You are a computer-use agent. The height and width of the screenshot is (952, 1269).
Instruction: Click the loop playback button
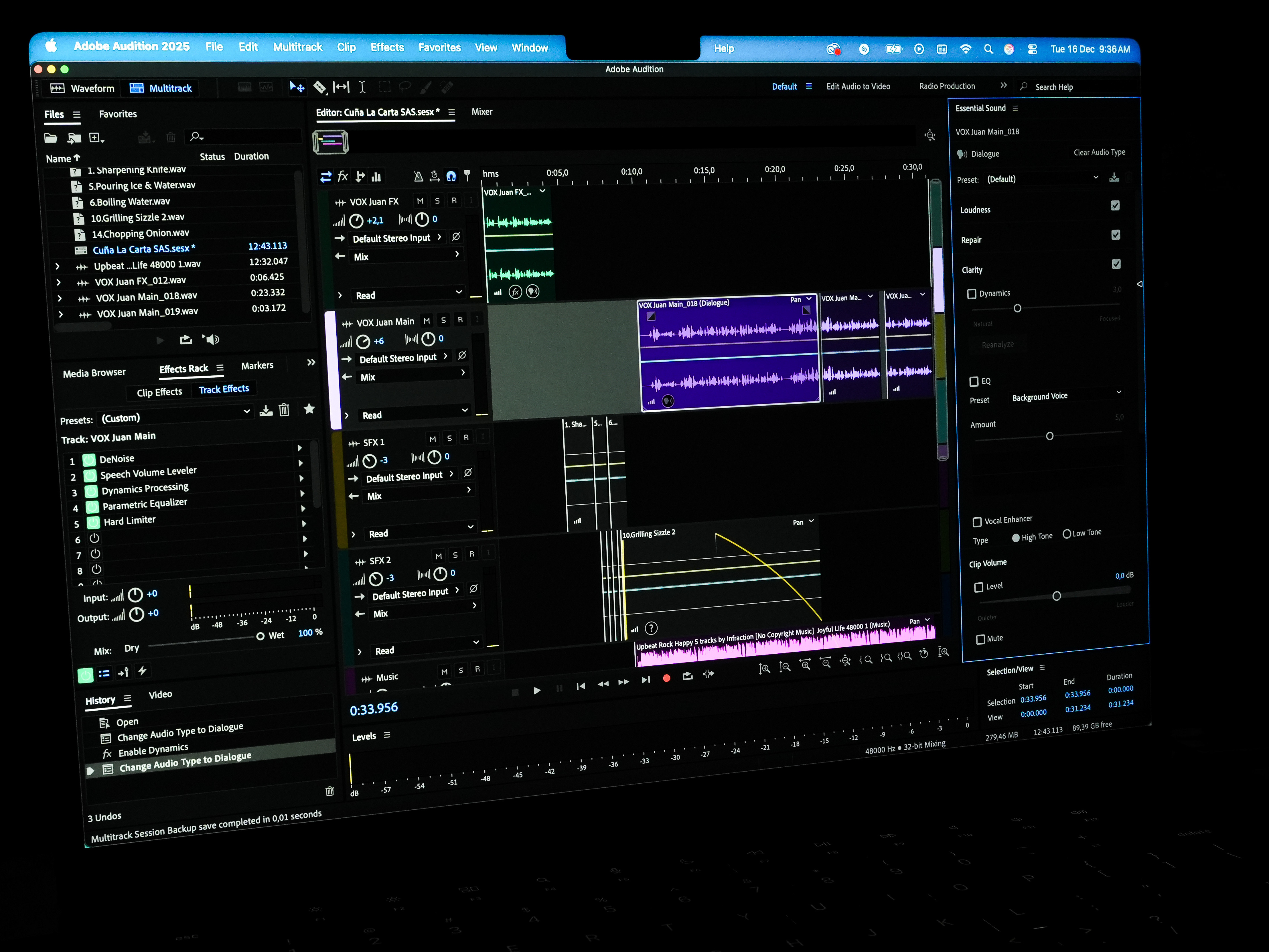(687, 677)
